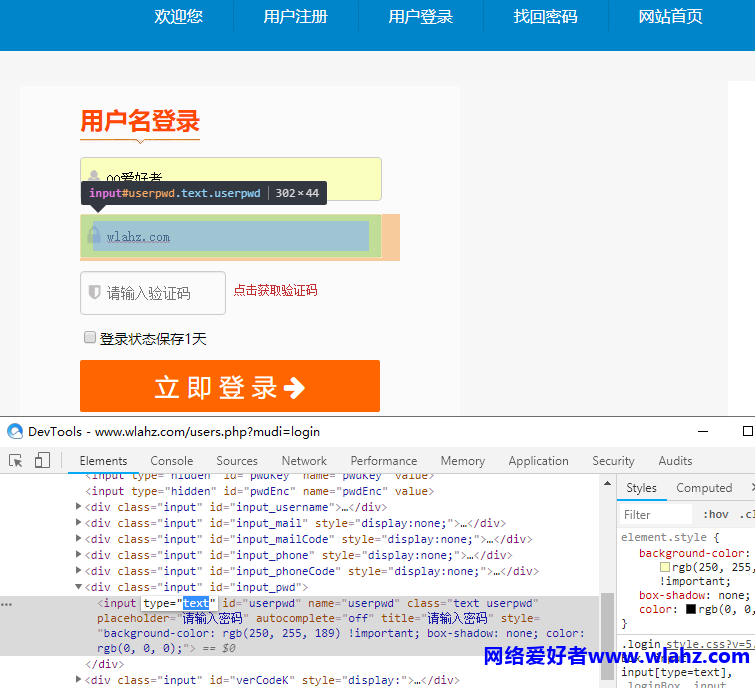Open the background-color swatch in Styles

click(x=665, y=567)
